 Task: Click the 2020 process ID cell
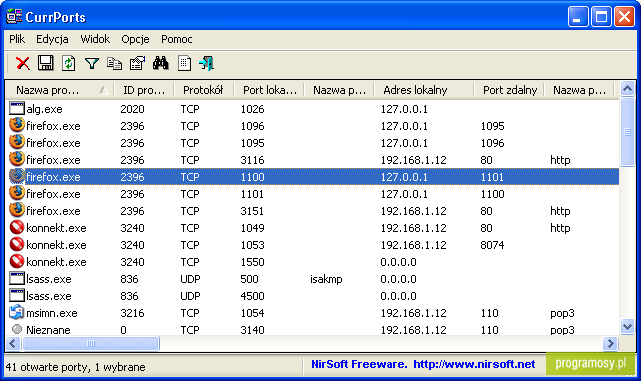point(132,109)
